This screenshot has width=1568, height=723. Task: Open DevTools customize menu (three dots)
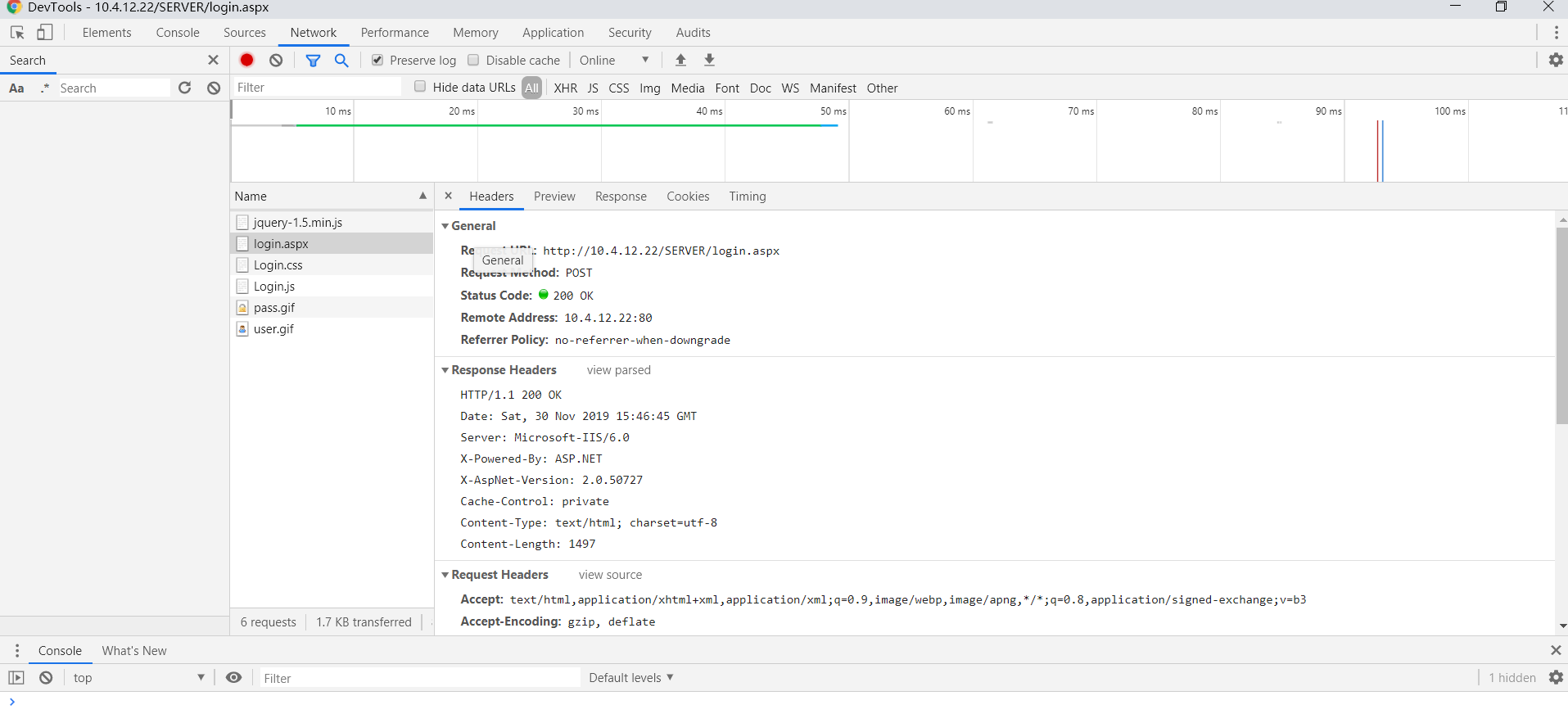[x=1556, y=33]
